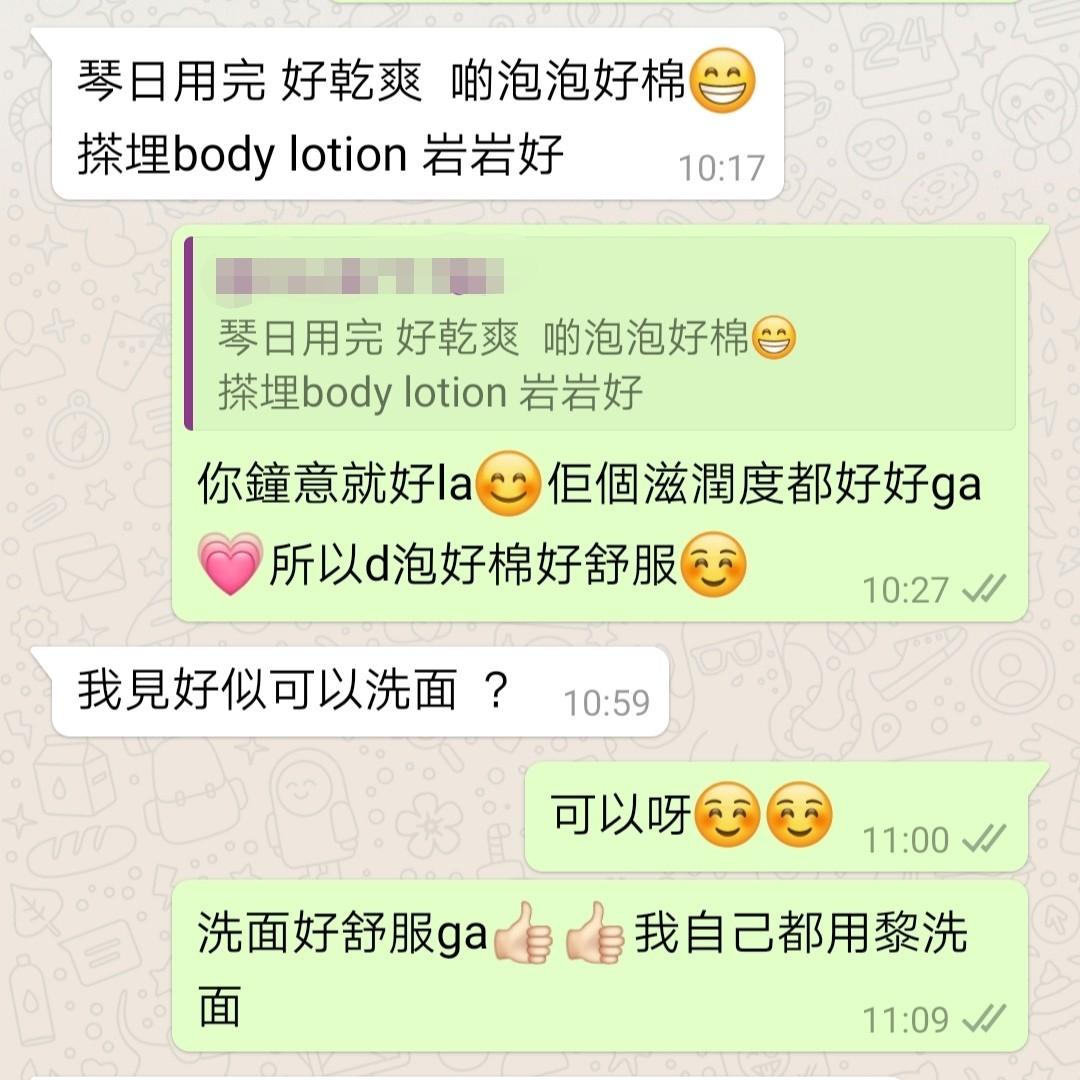Select the received message 我見好似可以洗面
Screen dimensions: 1080x1080
click(360, 692)
